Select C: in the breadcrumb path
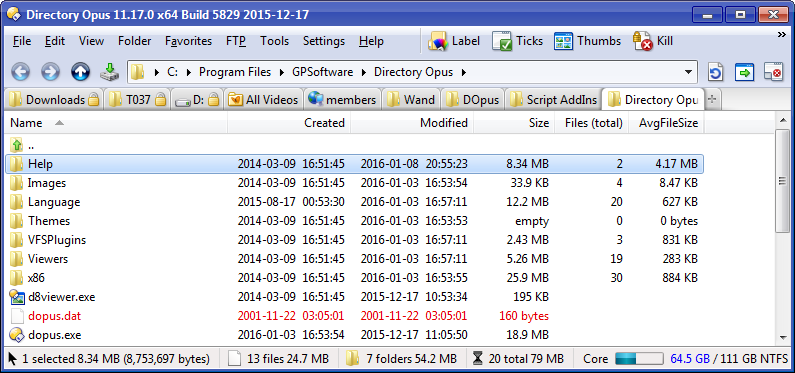The image size is (795, 373). 172,72
